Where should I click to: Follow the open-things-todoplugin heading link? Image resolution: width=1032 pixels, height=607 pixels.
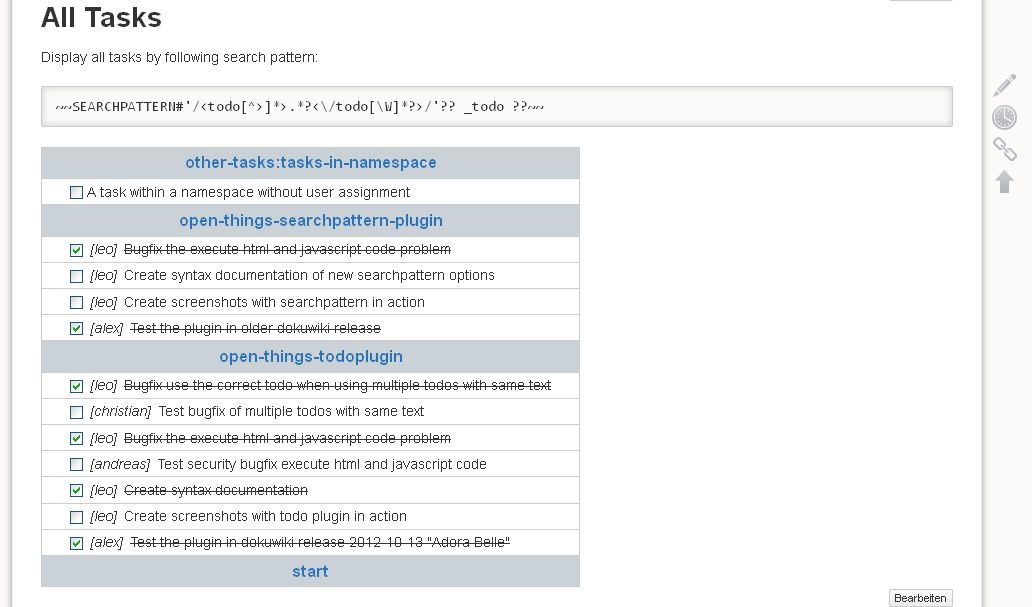[x=310, y=357]
